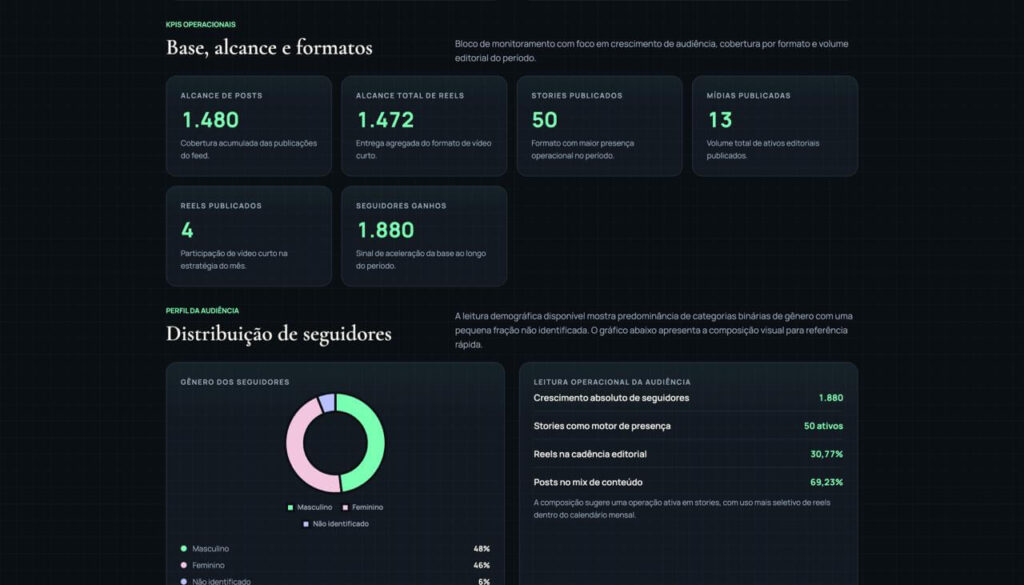Click the 1.880 value in the Crescimento absoluto row
The width and height of the screenshot is (1024, 585).
(x=831, y=398)
